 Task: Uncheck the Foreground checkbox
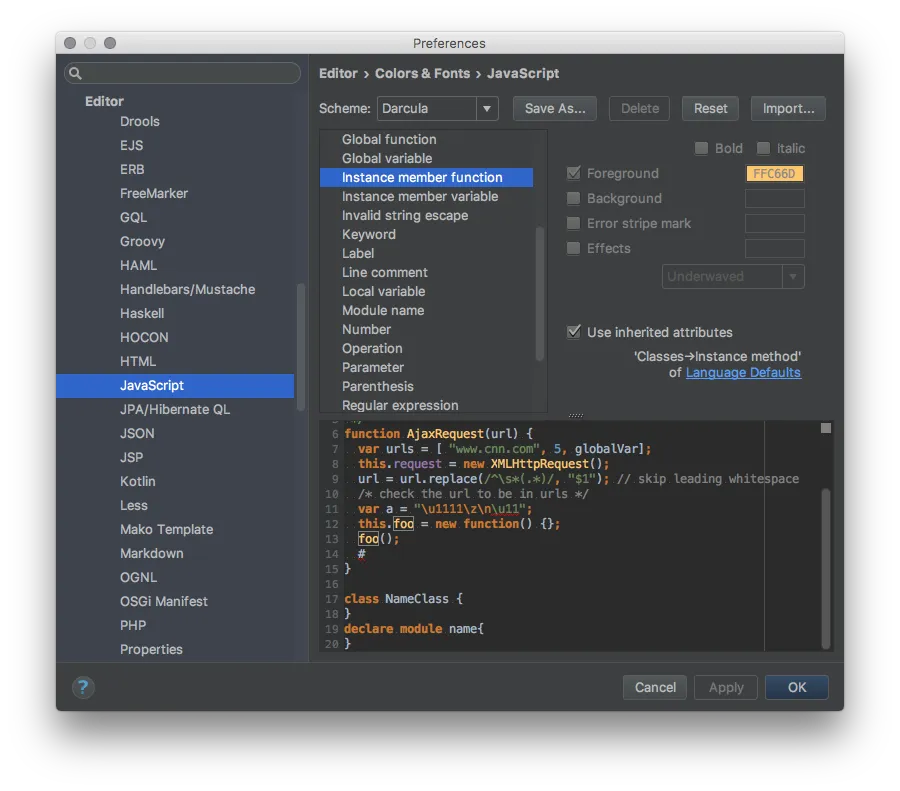coord(573,173)
